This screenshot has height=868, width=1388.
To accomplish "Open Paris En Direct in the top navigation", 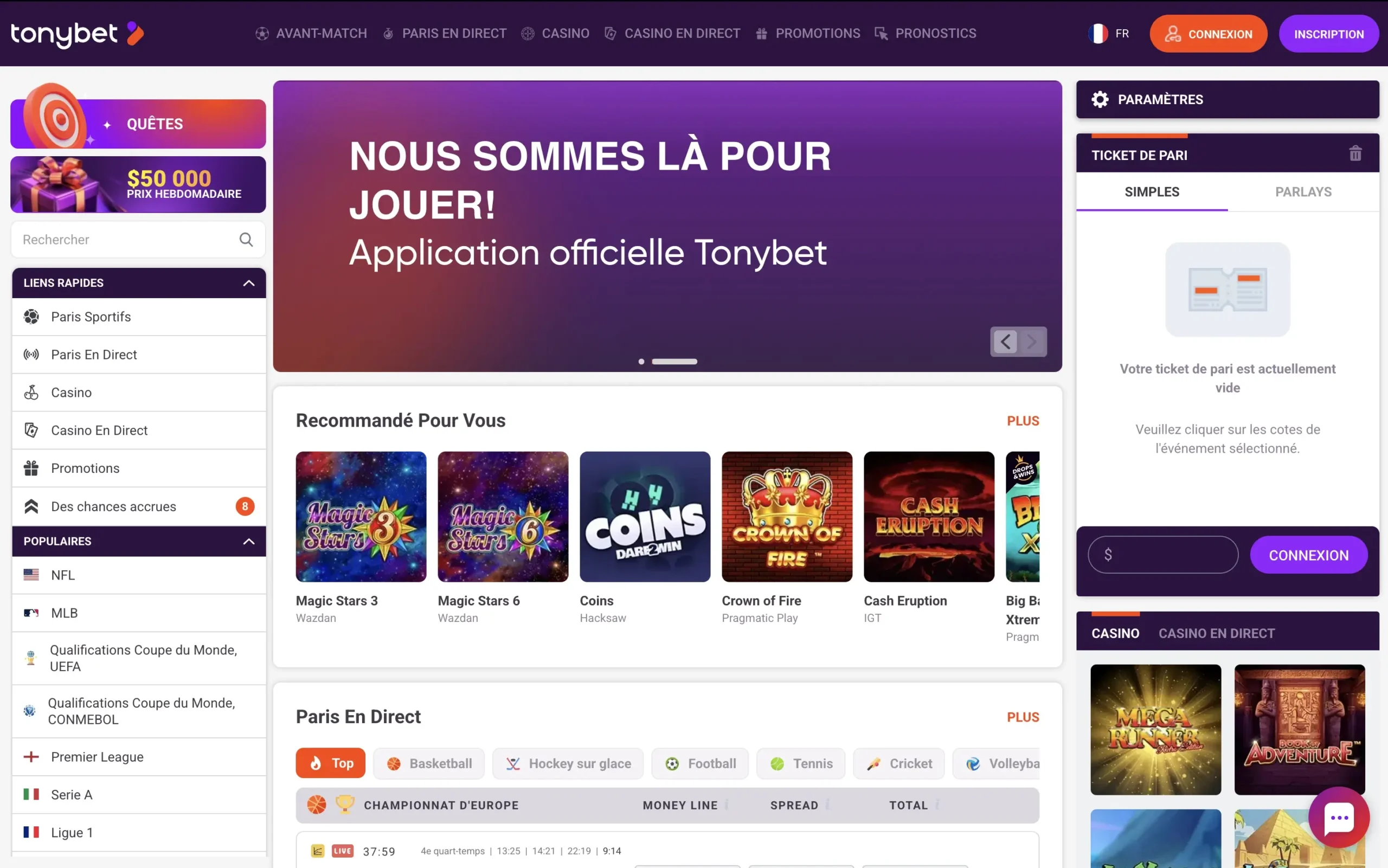I will pos(444,33).
